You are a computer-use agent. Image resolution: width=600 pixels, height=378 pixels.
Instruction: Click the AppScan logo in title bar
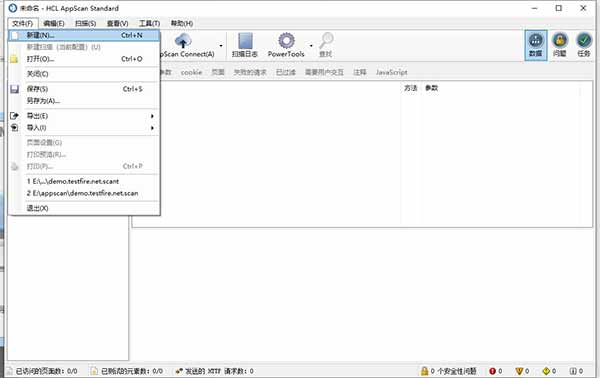13,8
